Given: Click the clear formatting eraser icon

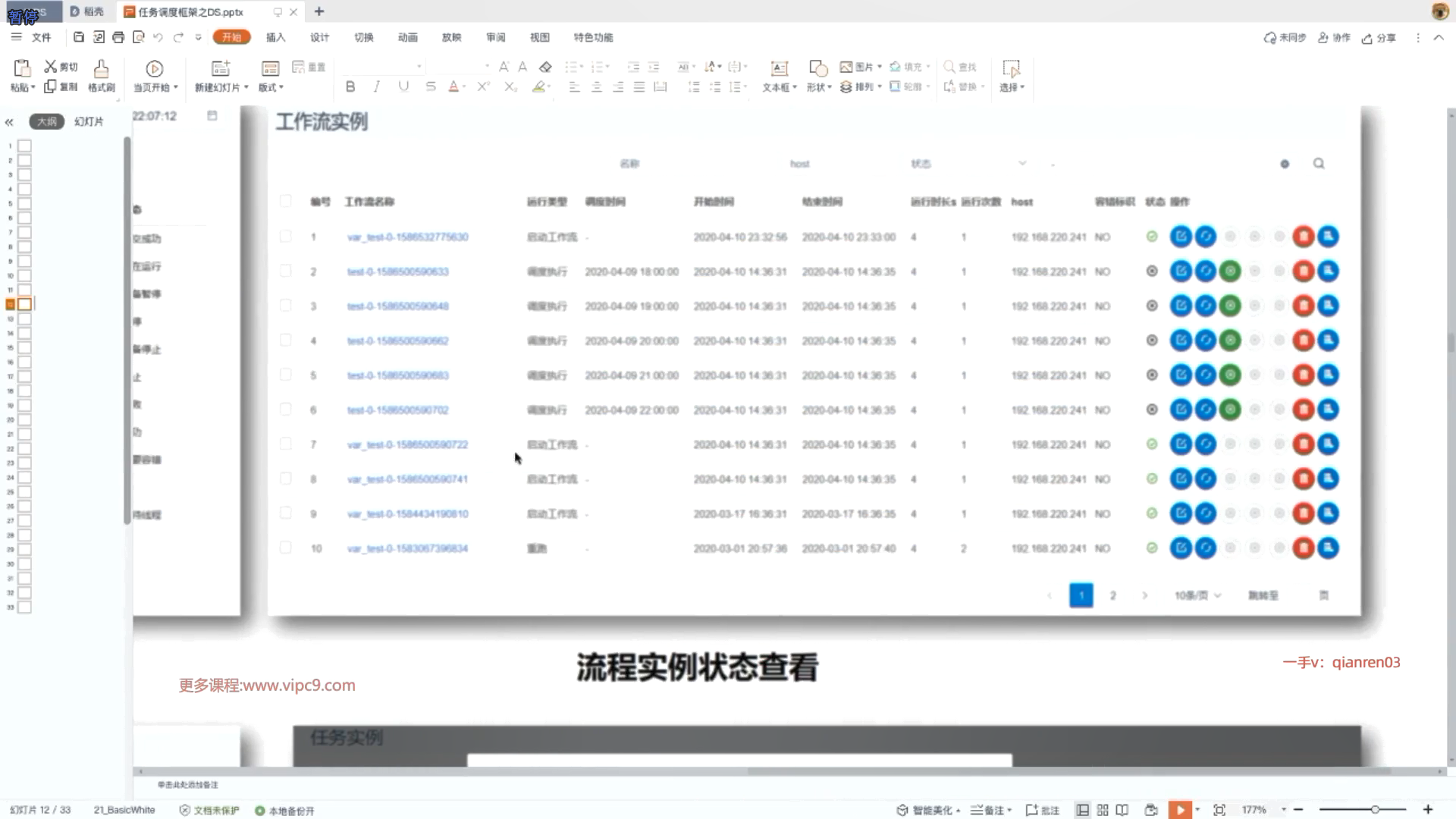Looking at the screenshot, I should (x=545, y=67).
